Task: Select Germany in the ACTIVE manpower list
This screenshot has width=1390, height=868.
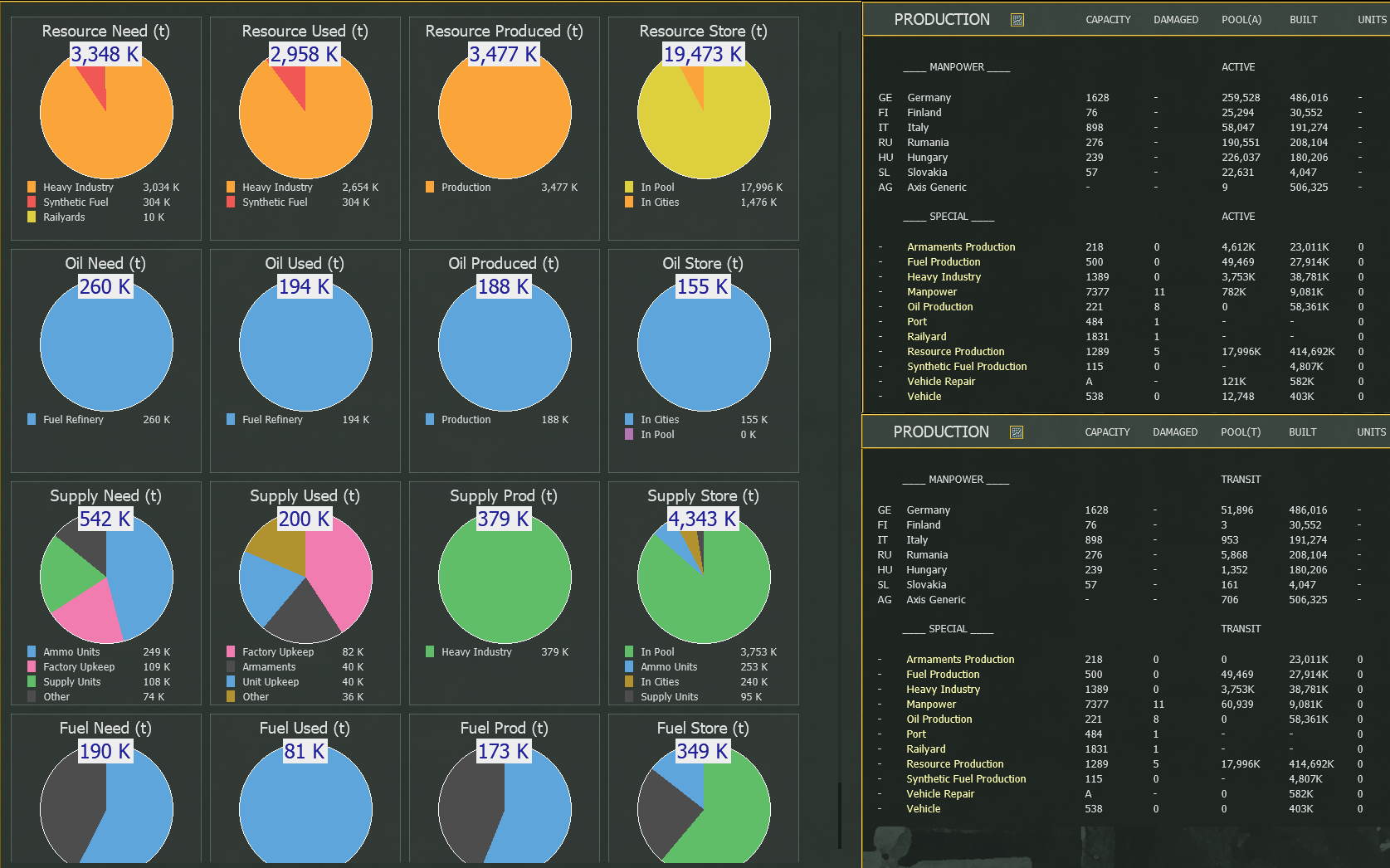Action: pyautogui.click(x=929, y=98)
